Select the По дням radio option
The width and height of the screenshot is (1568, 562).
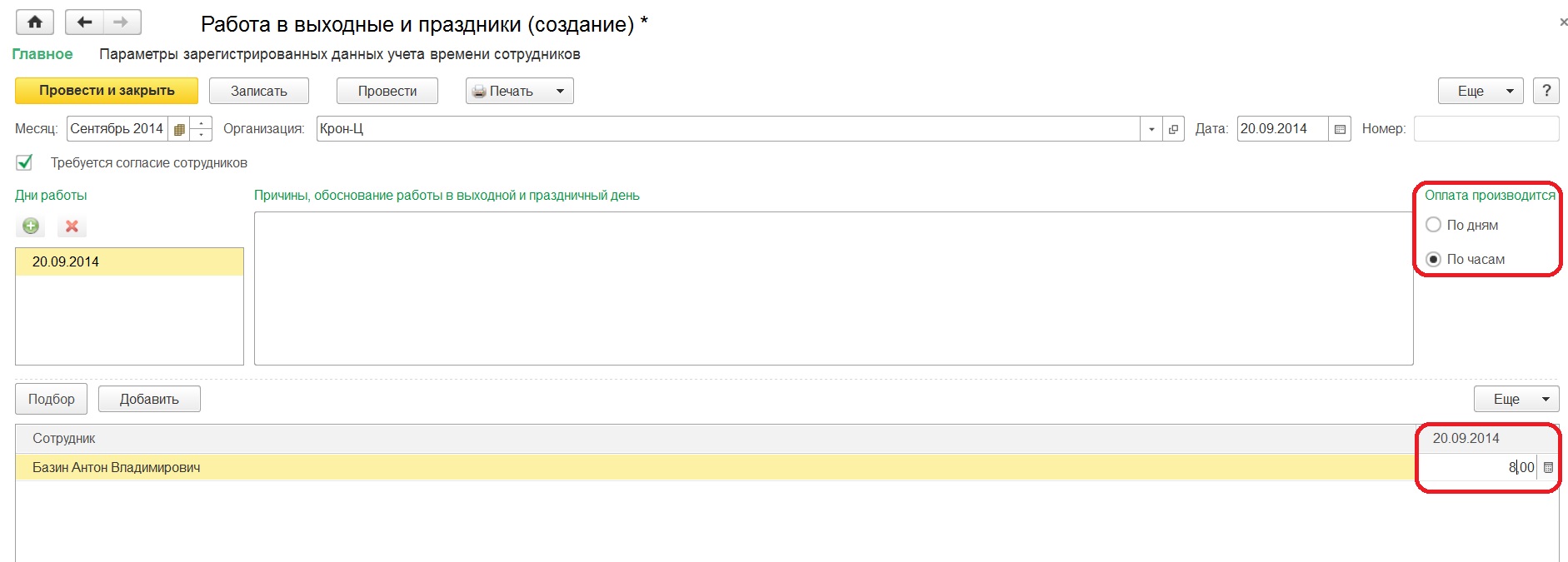[1433, 225]
